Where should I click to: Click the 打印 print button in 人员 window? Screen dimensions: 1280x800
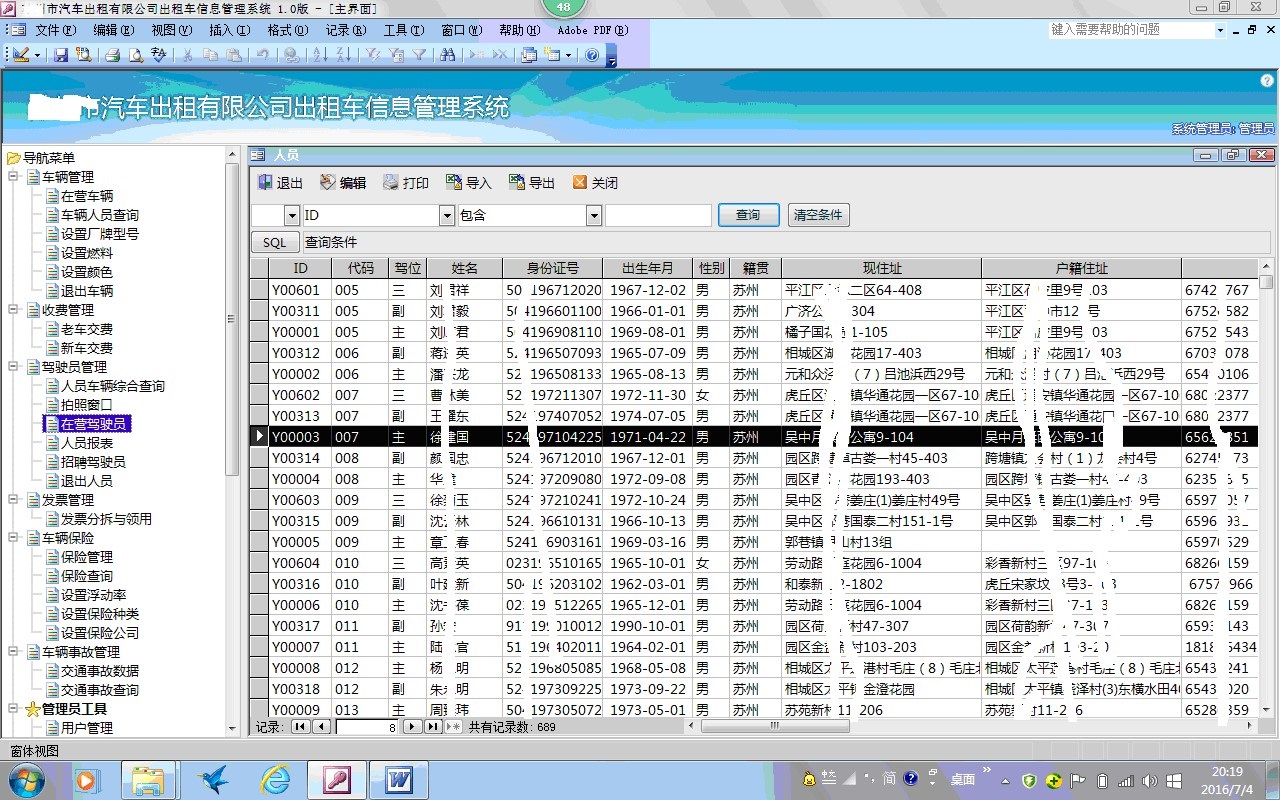[x=406, y=183]
